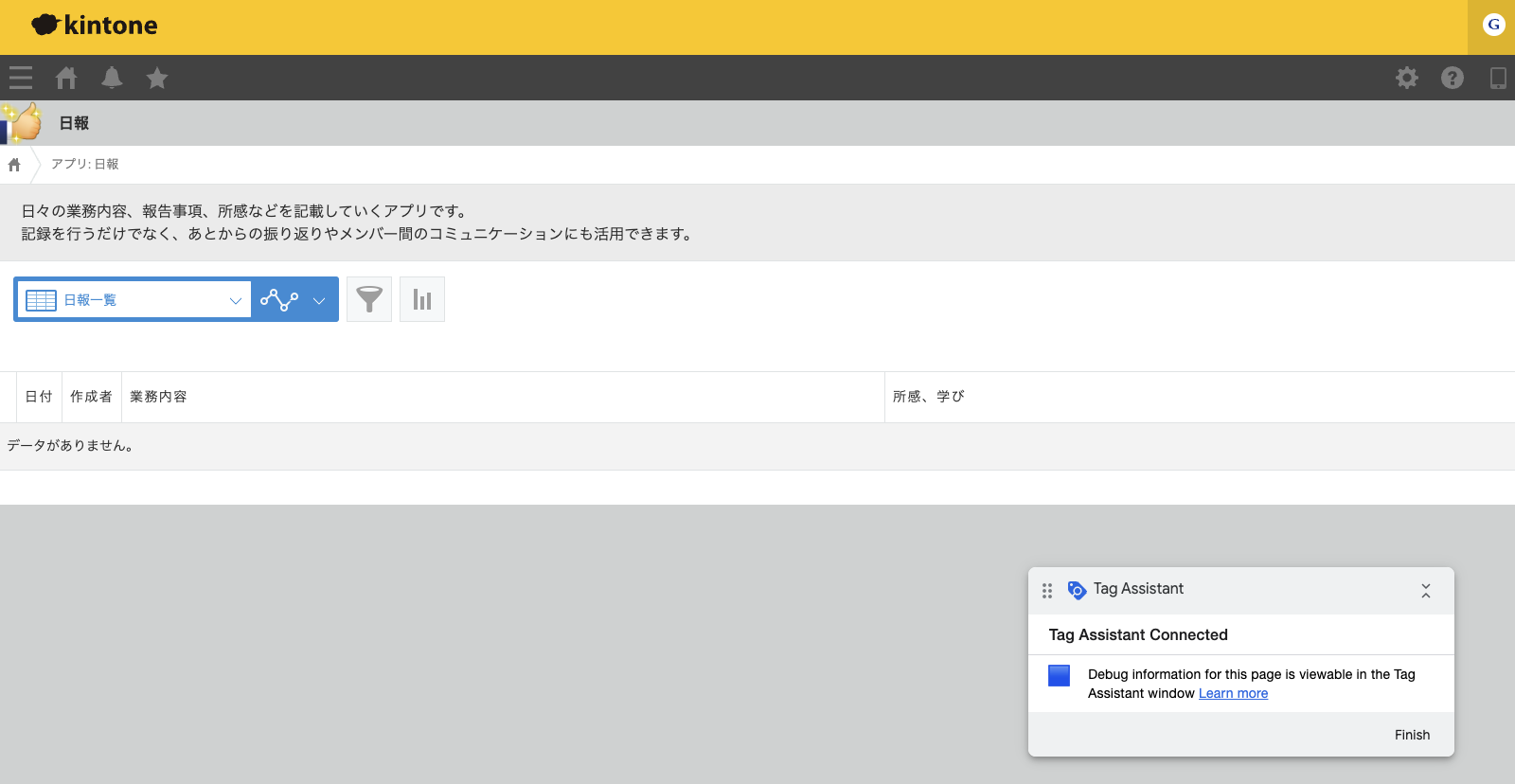This screenshot has width=1515, height=784.
Task: Click the 作成者 column header
Action: pos(91,397)
